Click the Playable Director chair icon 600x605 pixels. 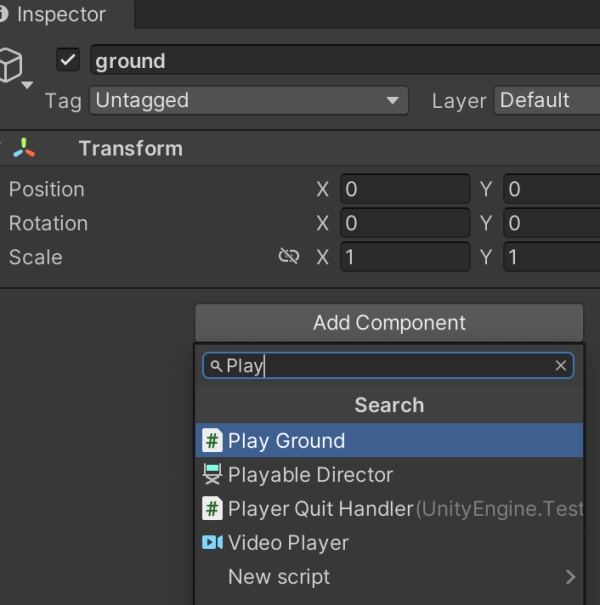pyautogui.click(x=212, y=474)
